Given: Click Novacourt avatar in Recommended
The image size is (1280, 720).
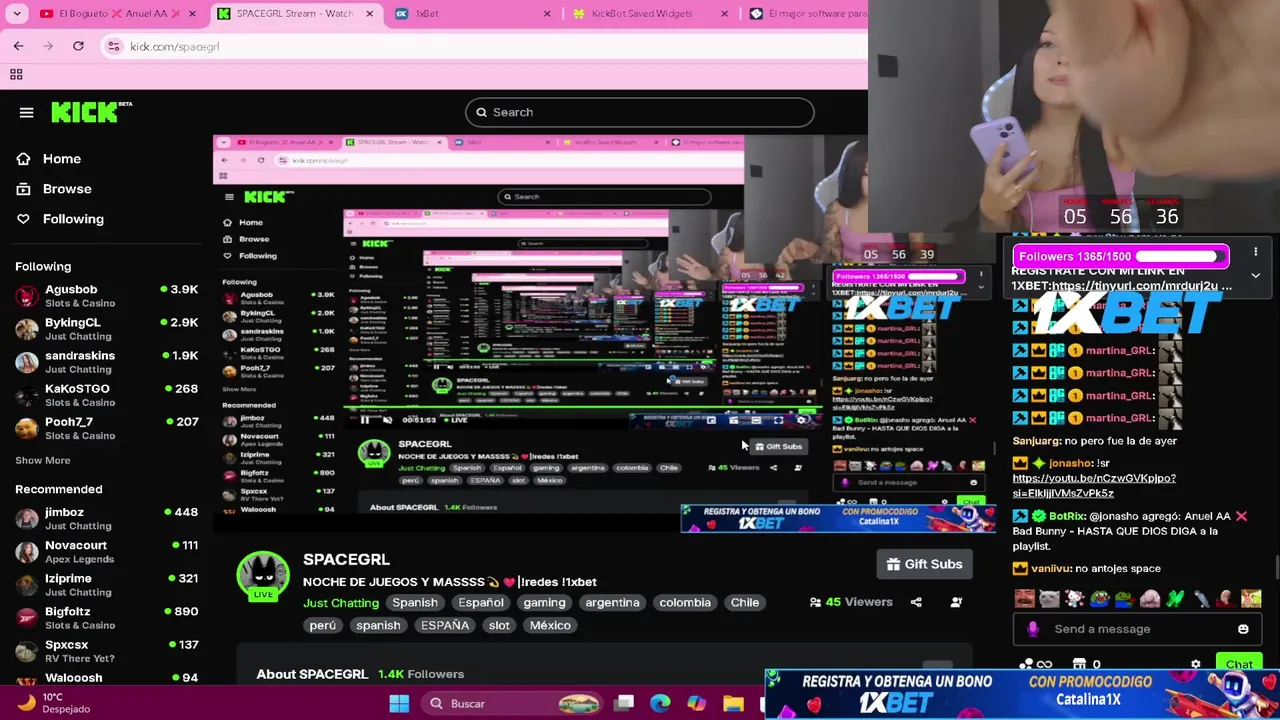Looking at the screenshot, I should (x=27, y=551).
